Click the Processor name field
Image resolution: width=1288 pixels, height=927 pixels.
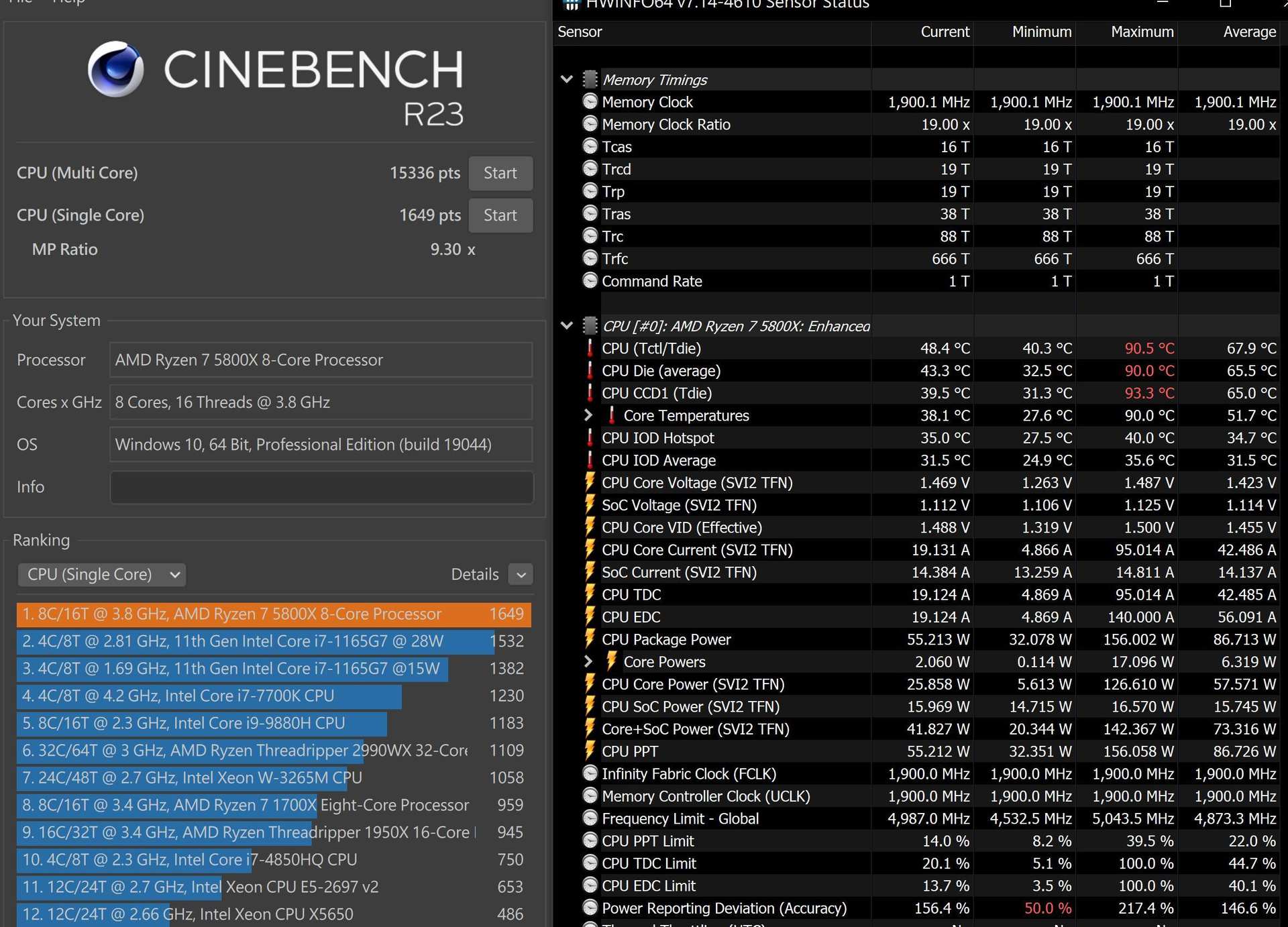coord(321,360)
